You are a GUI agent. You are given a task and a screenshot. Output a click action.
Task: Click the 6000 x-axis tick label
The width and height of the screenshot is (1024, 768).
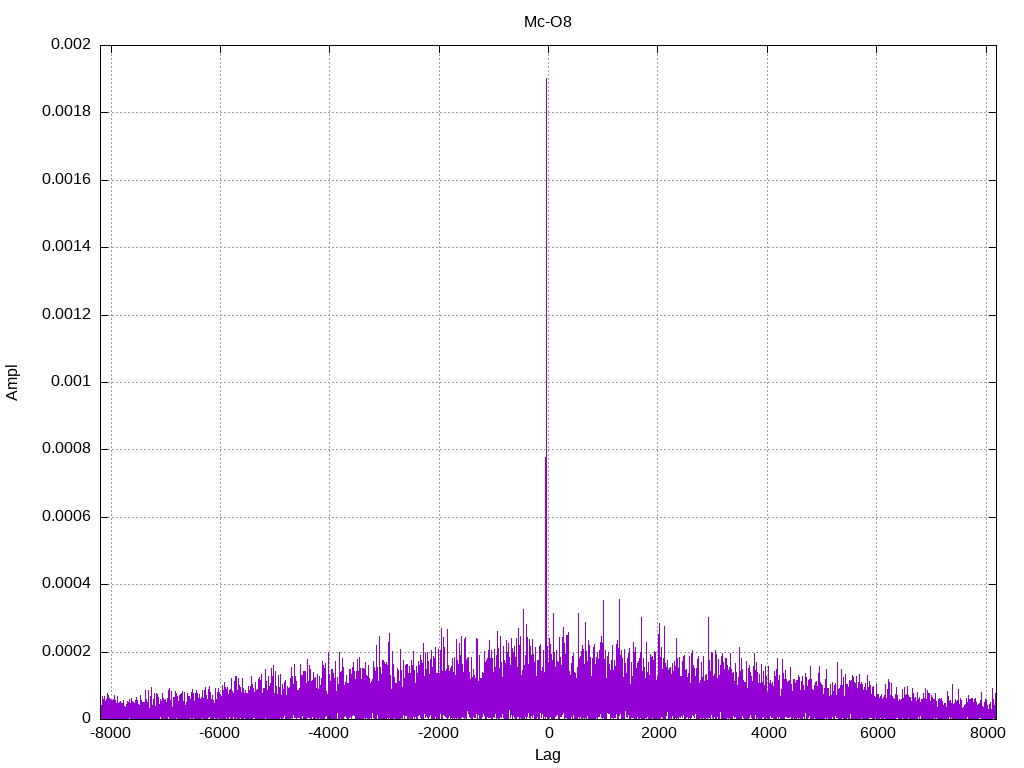tap(877, 733)
